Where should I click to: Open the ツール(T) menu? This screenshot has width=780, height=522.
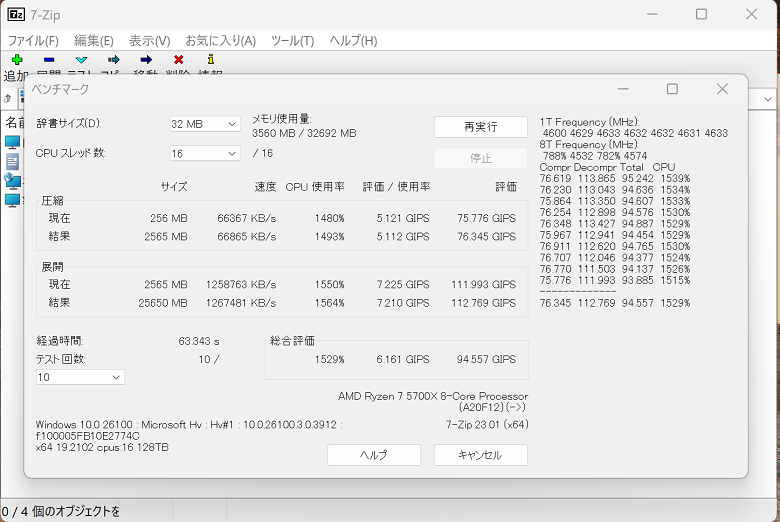[x=292, y=41]
